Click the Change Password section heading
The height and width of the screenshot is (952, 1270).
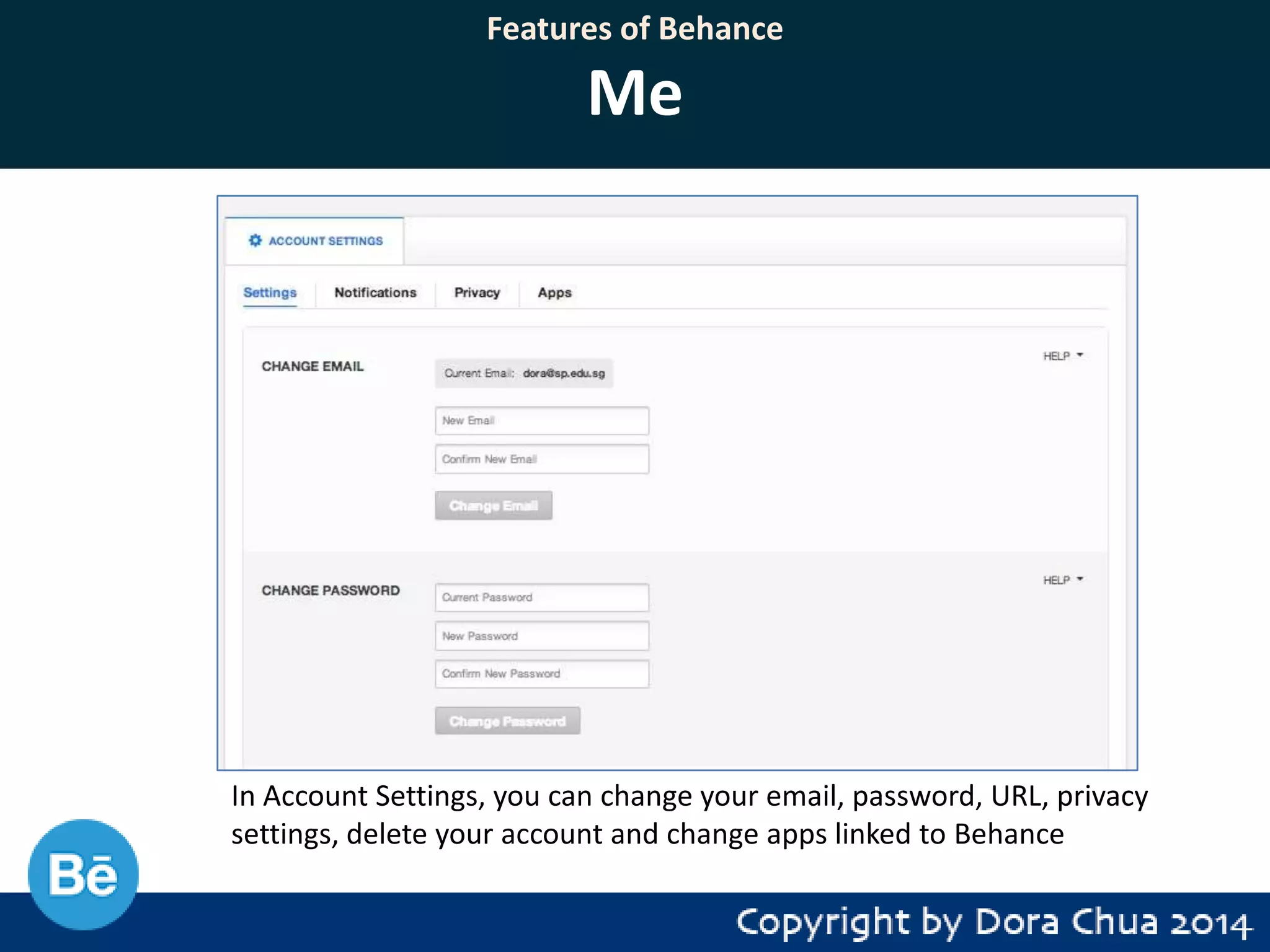(x=331, y=591)
